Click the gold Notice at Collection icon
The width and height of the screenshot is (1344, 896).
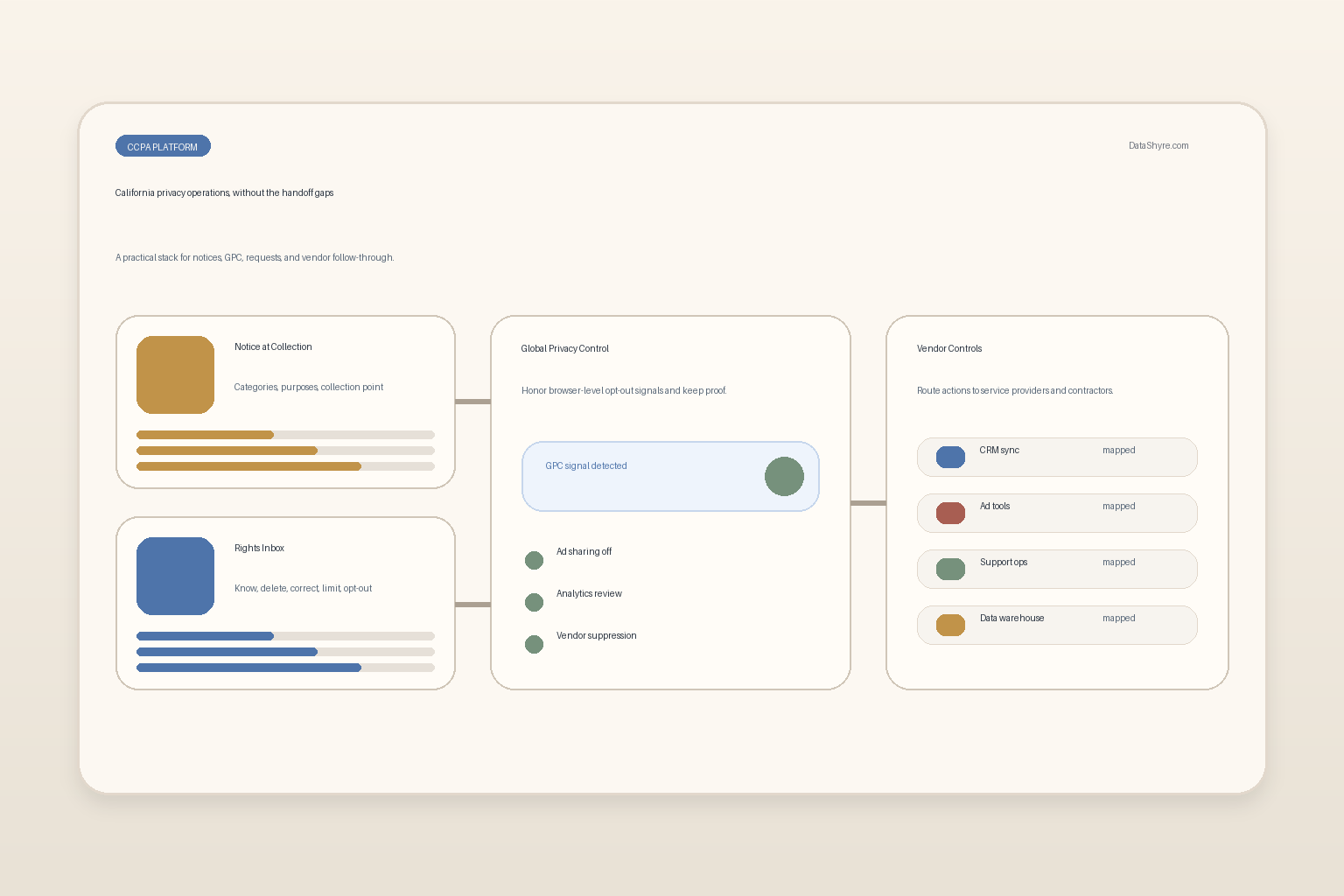175,374
